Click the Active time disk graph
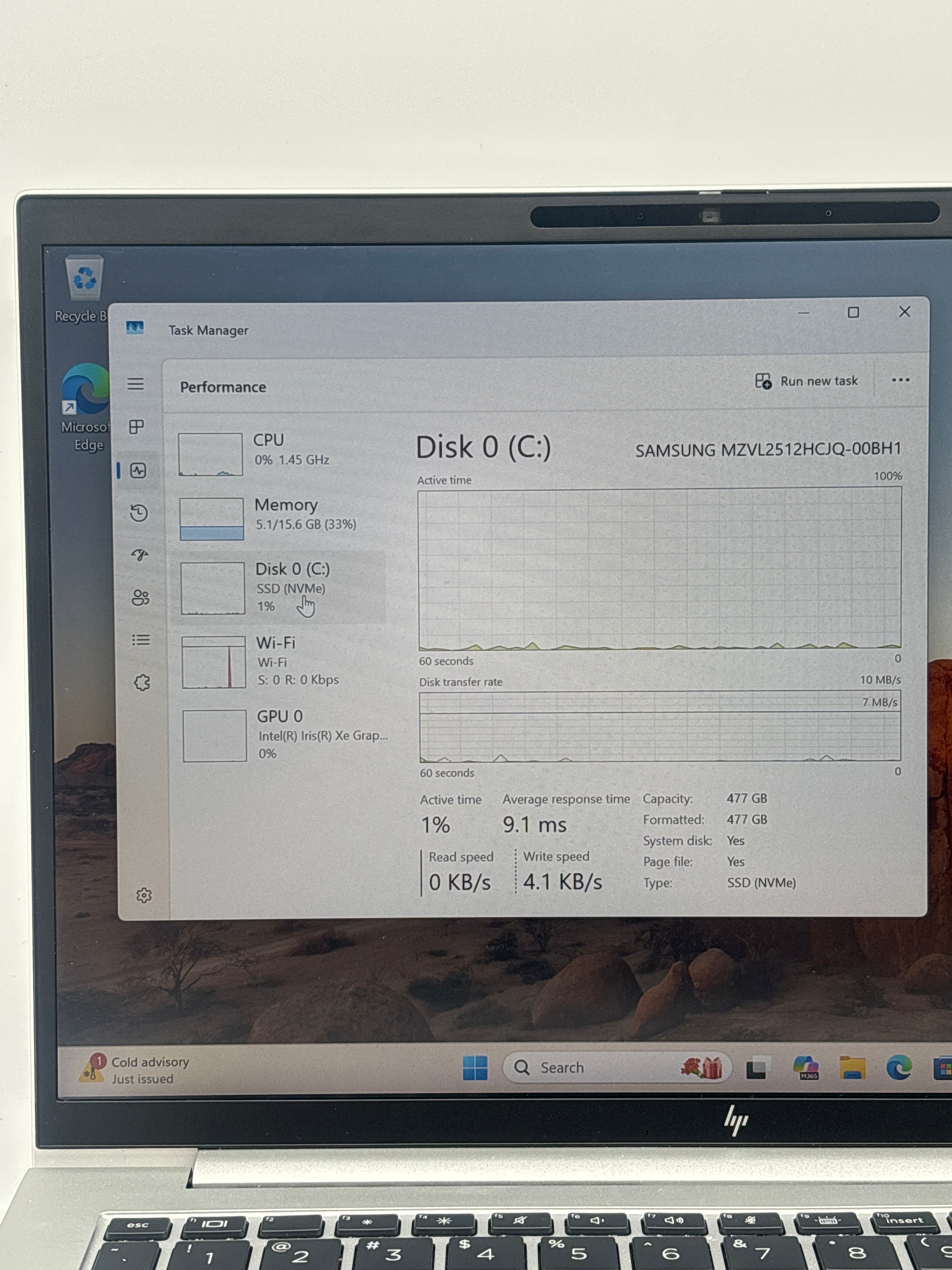This screenshot has width=952, height=1270. pyautogui.click(x=660, y=569)
